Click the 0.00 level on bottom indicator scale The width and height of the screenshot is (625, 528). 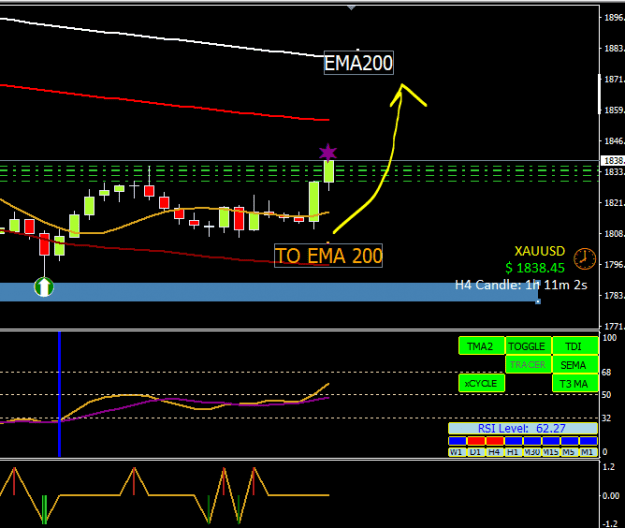point(611,496)
